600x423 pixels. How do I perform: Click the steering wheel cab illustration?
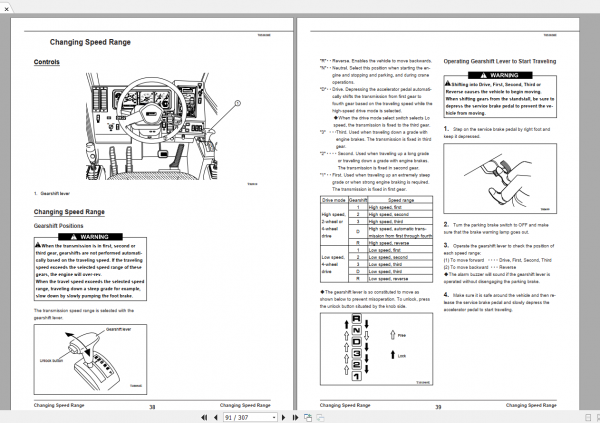[152, 126]
